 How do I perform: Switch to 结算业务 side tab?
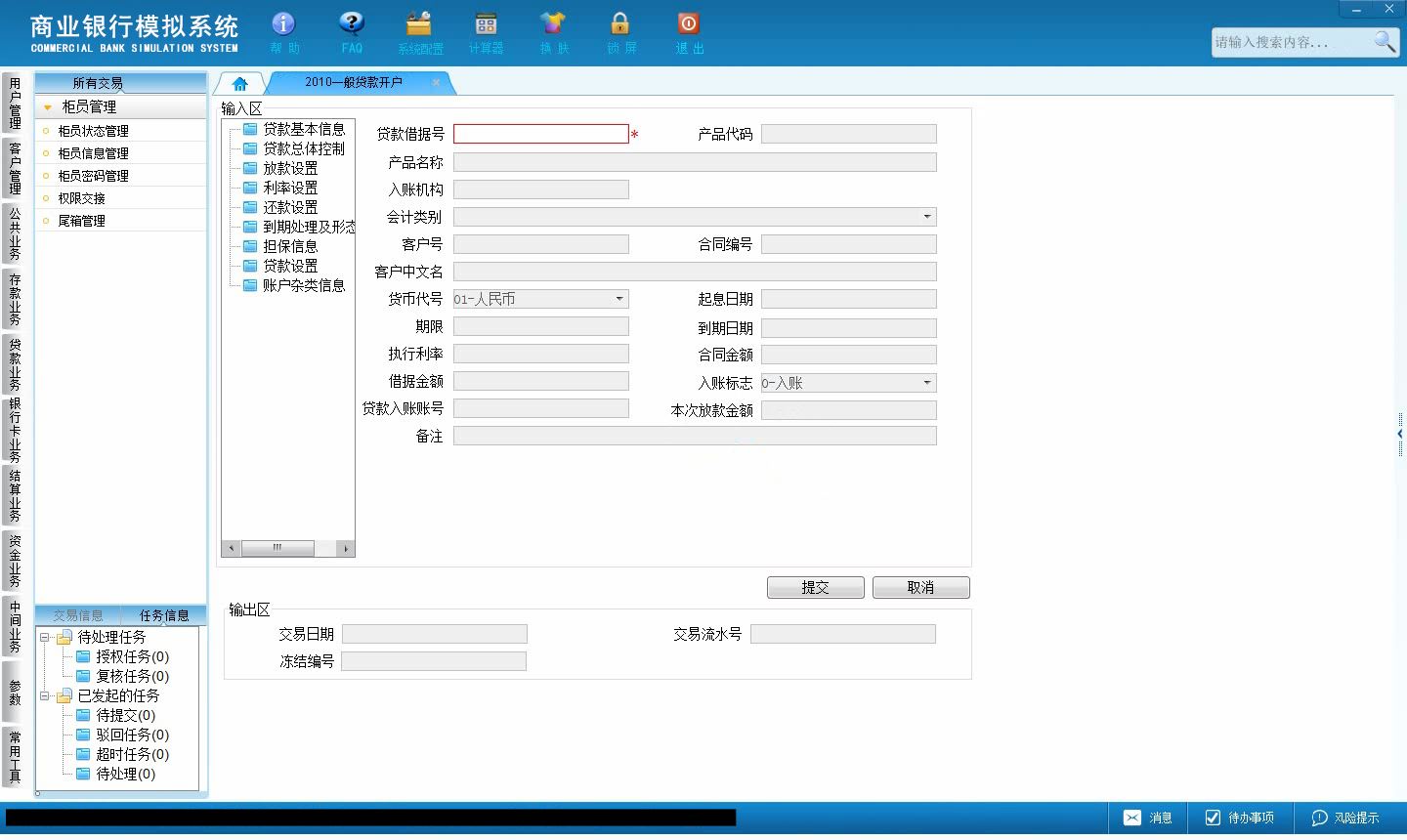pos(14,495)
